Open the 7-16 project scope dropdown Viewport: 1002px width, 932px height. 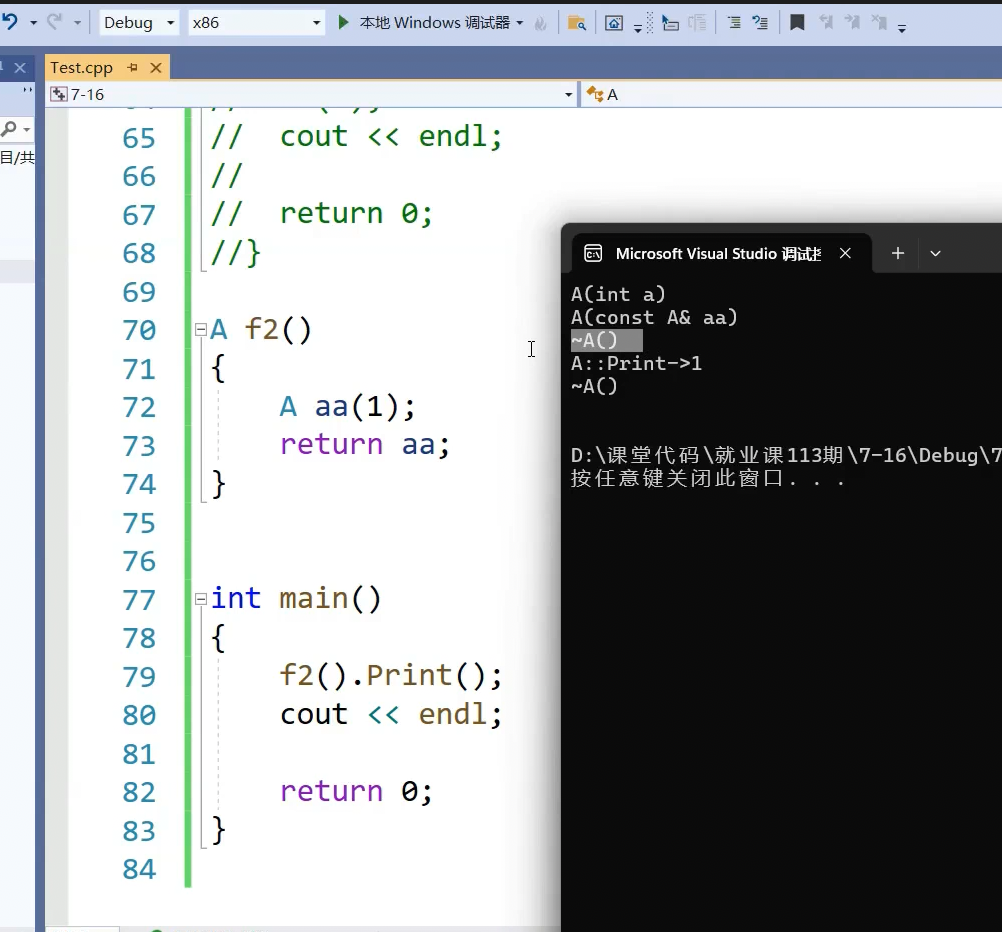click(x=312, y=95)
